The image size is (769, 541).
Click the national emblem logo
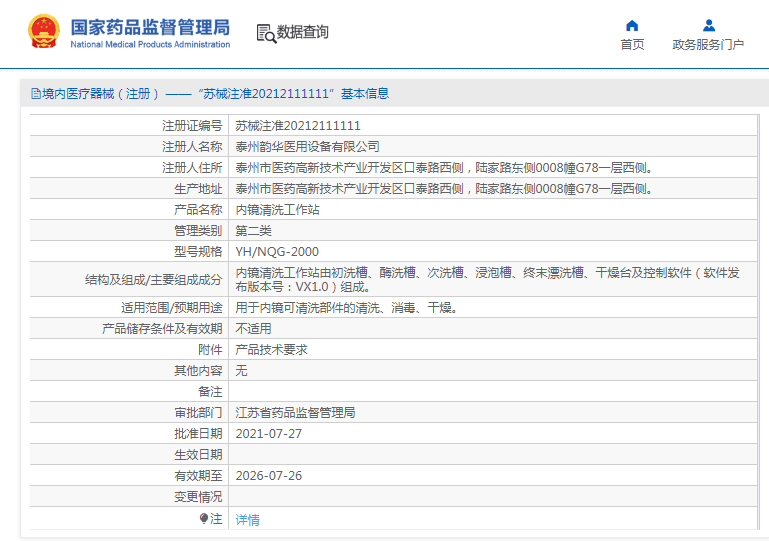coord(44,31)
